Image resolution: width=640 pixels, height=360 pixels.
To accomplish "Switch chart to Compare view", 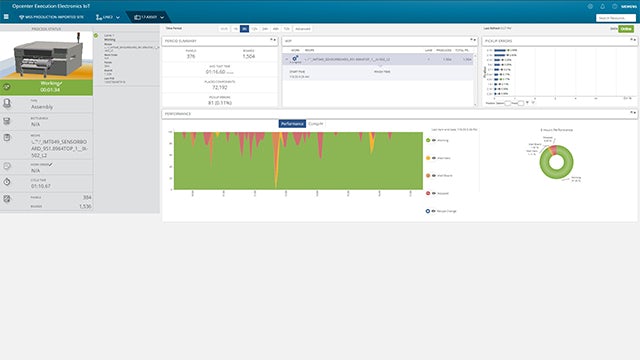I will [x=316, y=124].
